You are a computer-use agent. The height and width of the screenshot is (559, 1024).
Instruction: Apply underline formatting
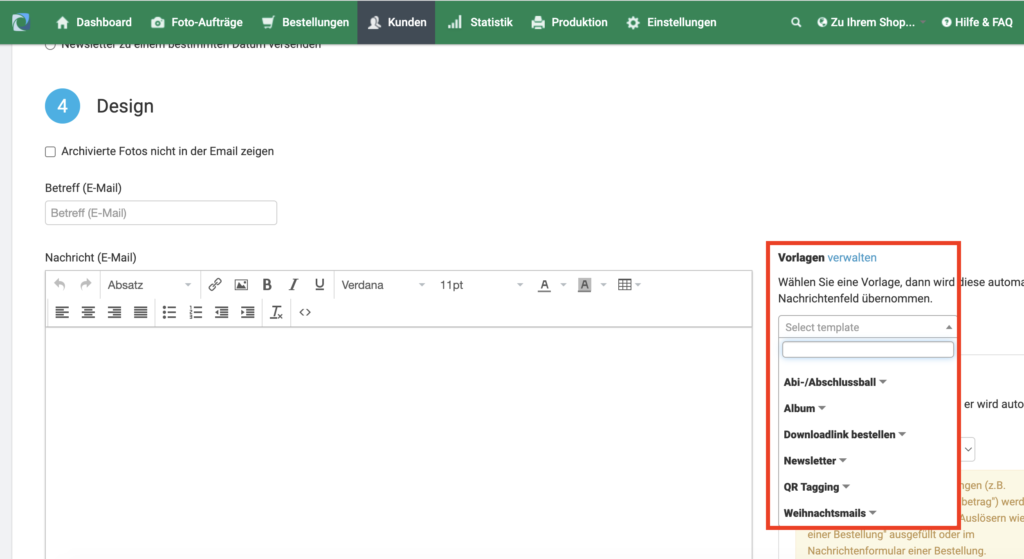click(x=319, y=285)
